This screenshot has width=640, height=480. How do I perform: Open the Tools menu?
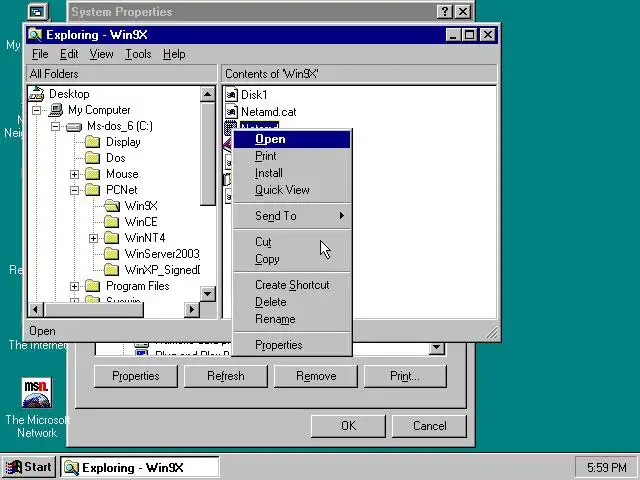138,54
